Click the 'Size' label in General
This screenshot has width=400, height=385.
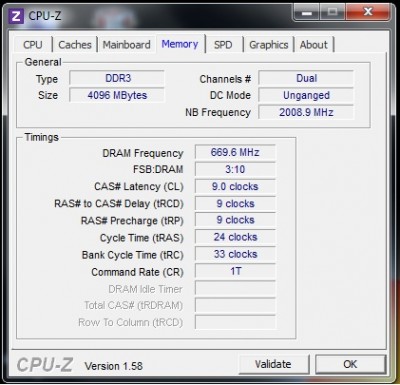[48, 95]
